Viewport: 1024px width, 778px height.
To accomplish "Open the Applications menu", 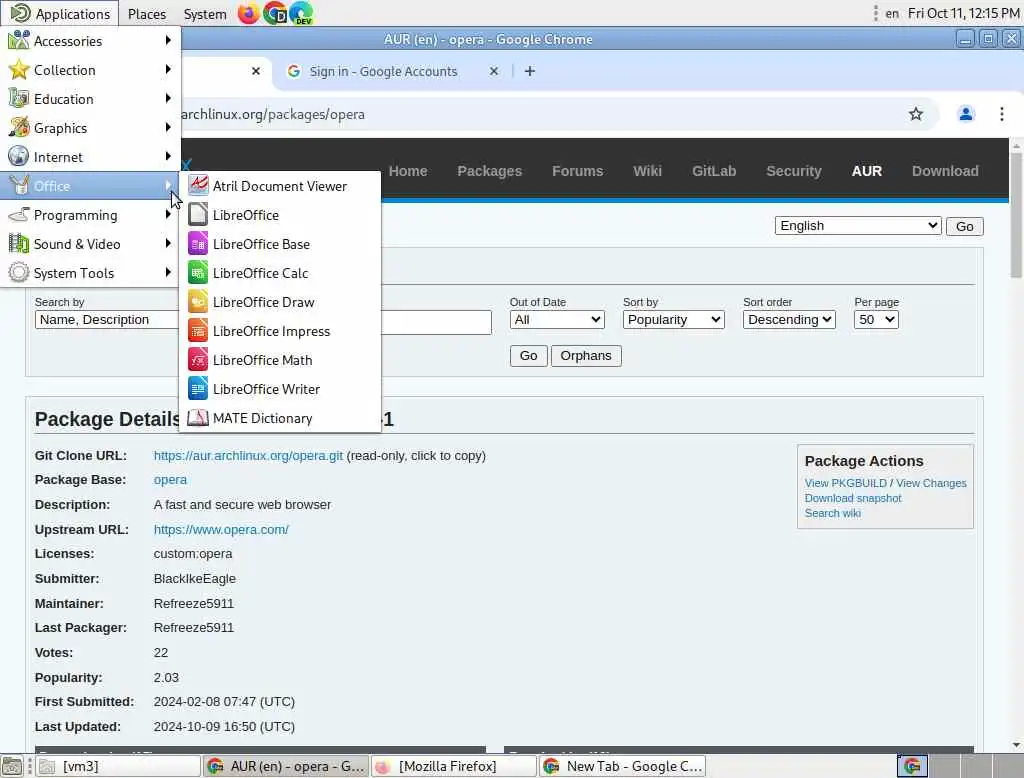I will pos(60,13).
